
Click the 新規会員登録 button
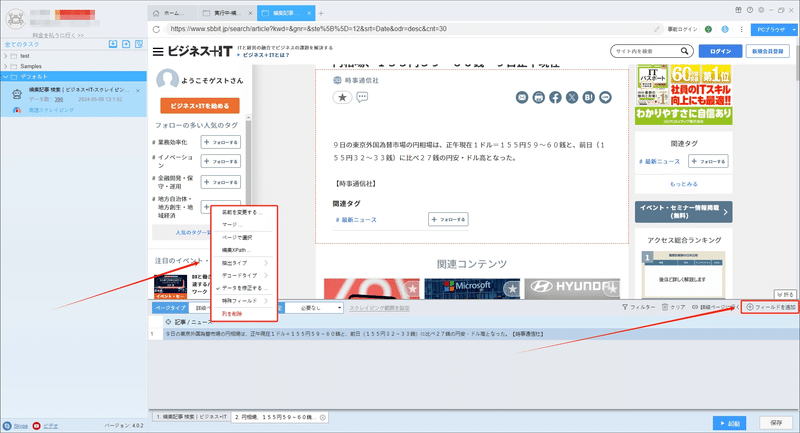click(x=768, y=51)
